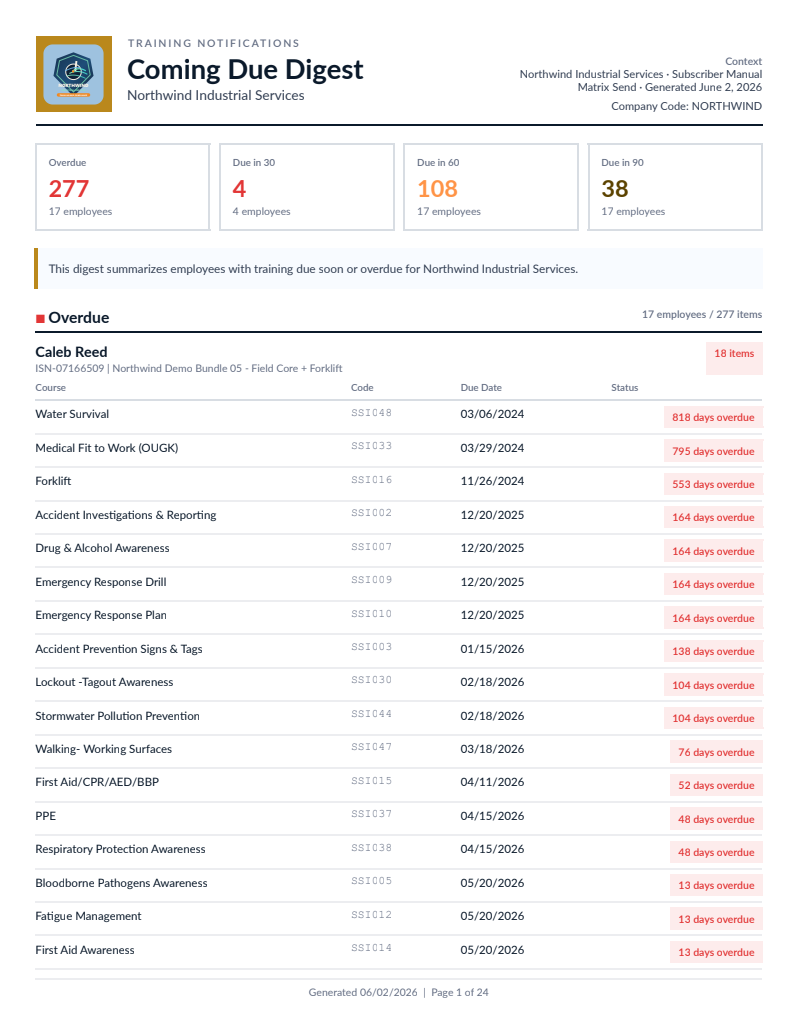Click due date 03/29/2024

click(x=492, y=448)
